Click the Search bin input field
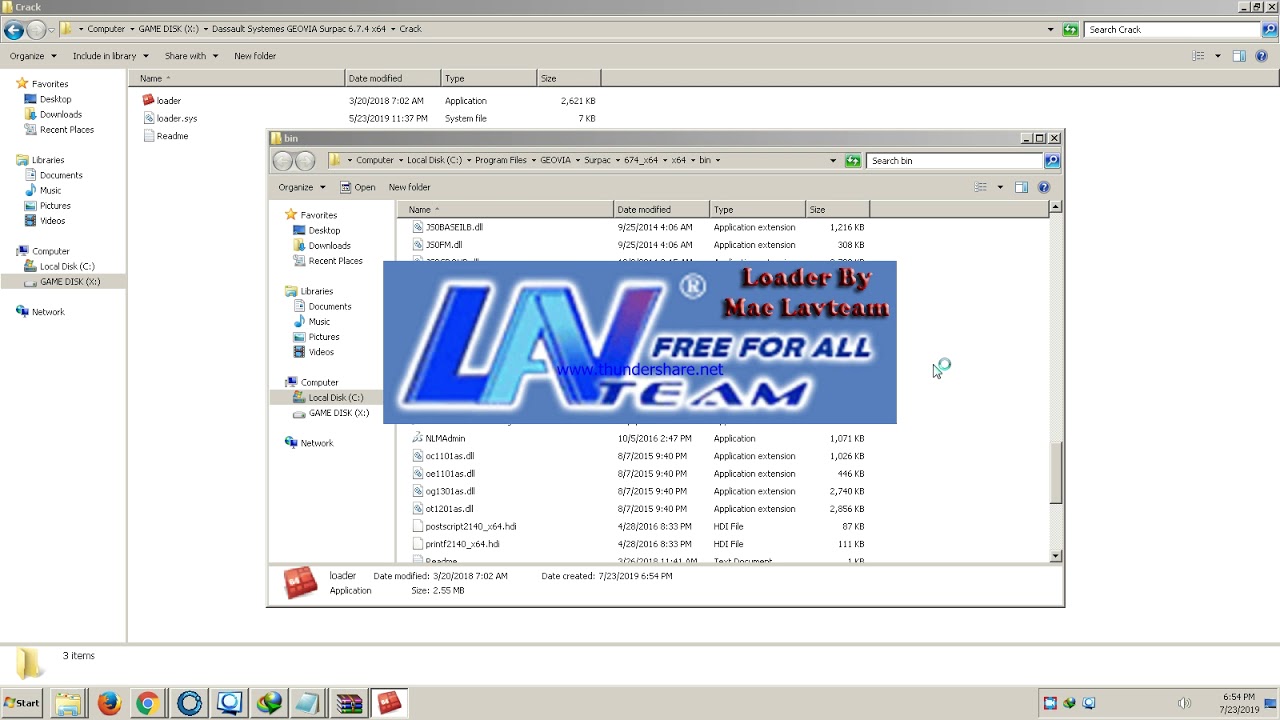Viewport: 1280px width, 720px height. (x=955, y=161)
